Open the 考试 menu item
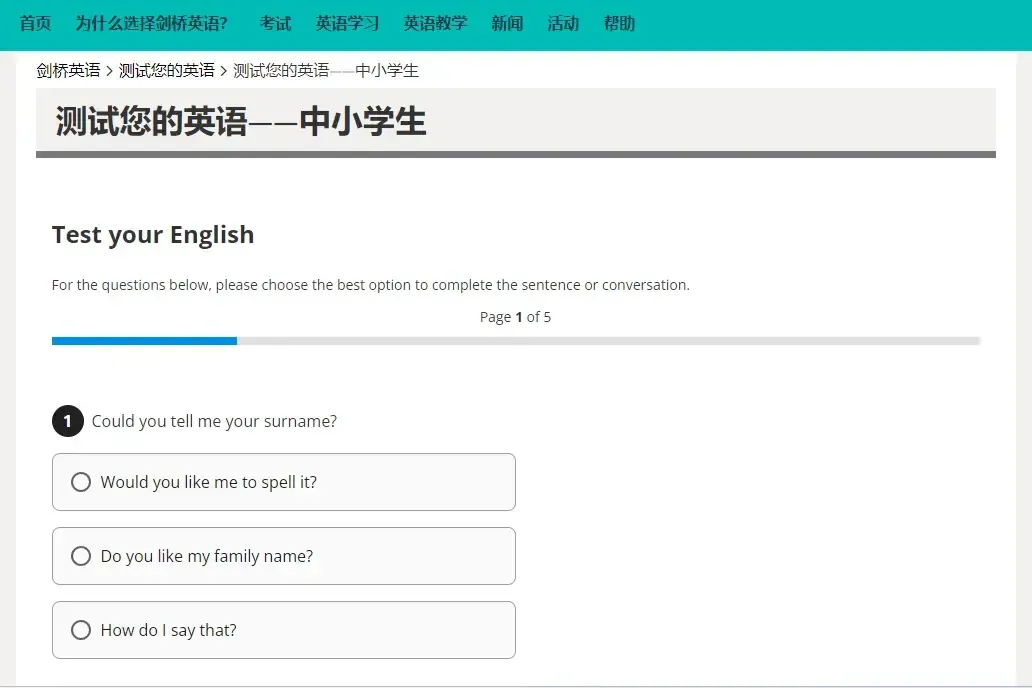This screenshot has height=688, width=1032. tap(275, 23)
